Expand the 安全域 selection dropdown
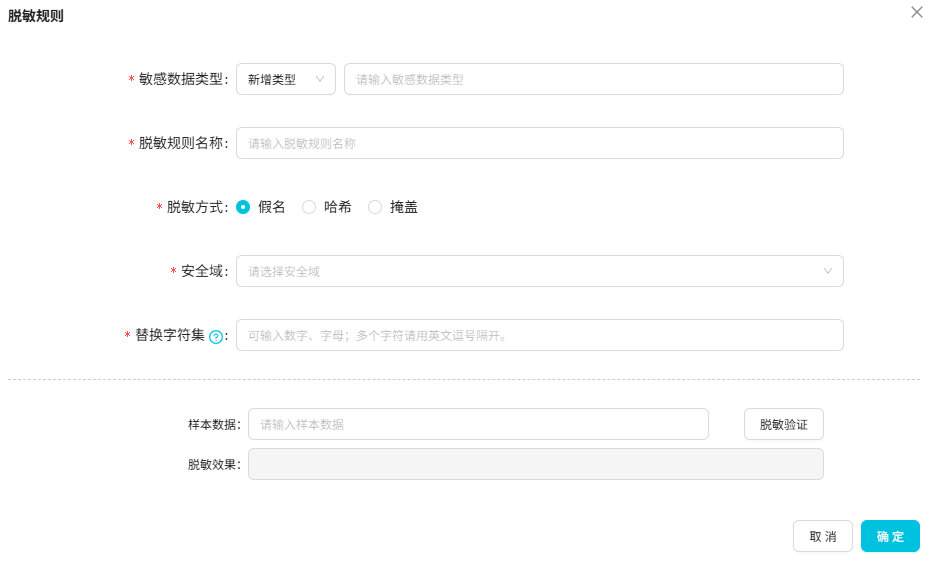Screen dimensions: 931x563 click(x=540, y=271)
